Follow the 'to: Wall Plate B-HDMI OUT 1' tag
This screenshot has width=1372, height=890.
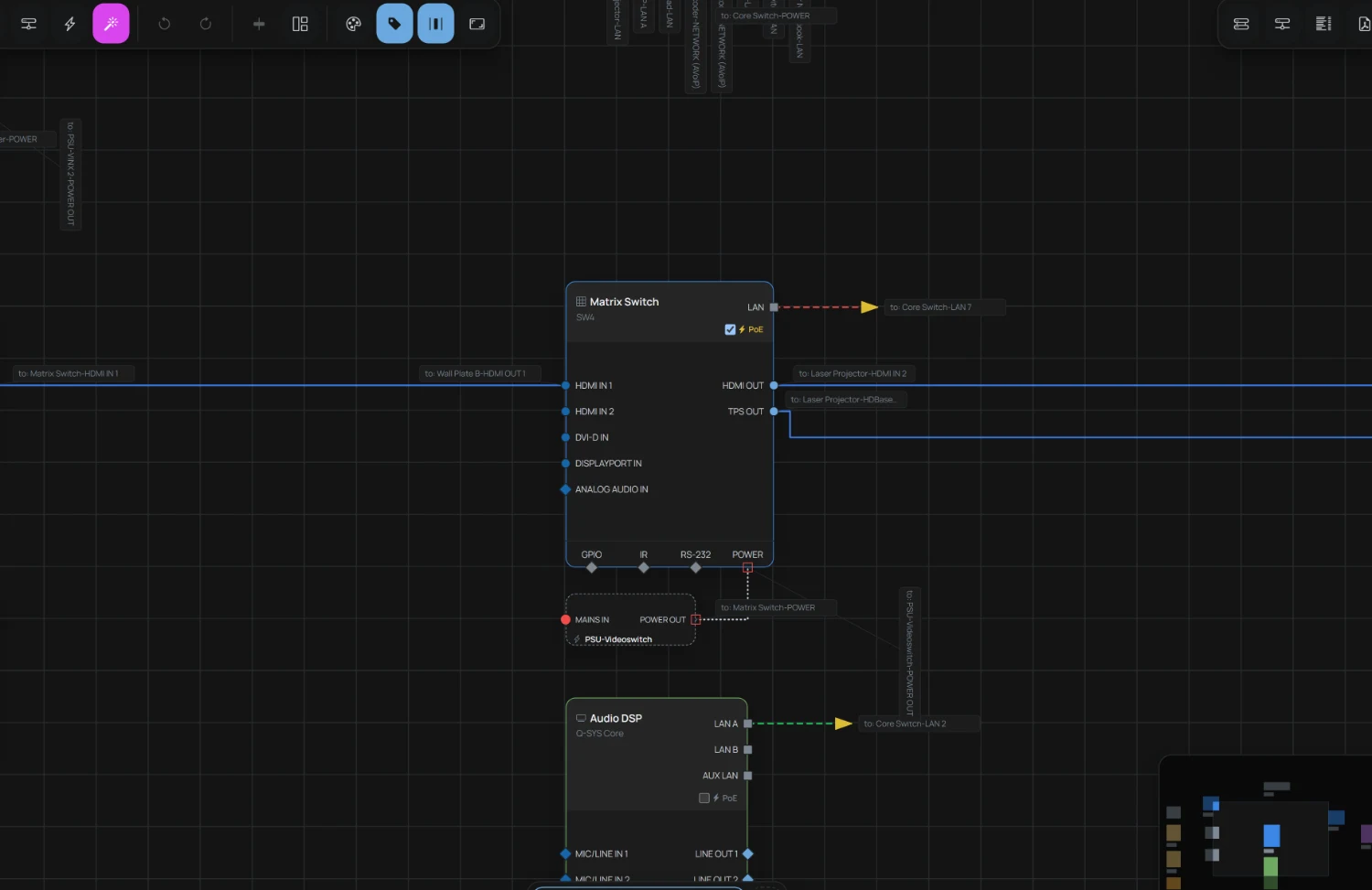tap(479, 373)
